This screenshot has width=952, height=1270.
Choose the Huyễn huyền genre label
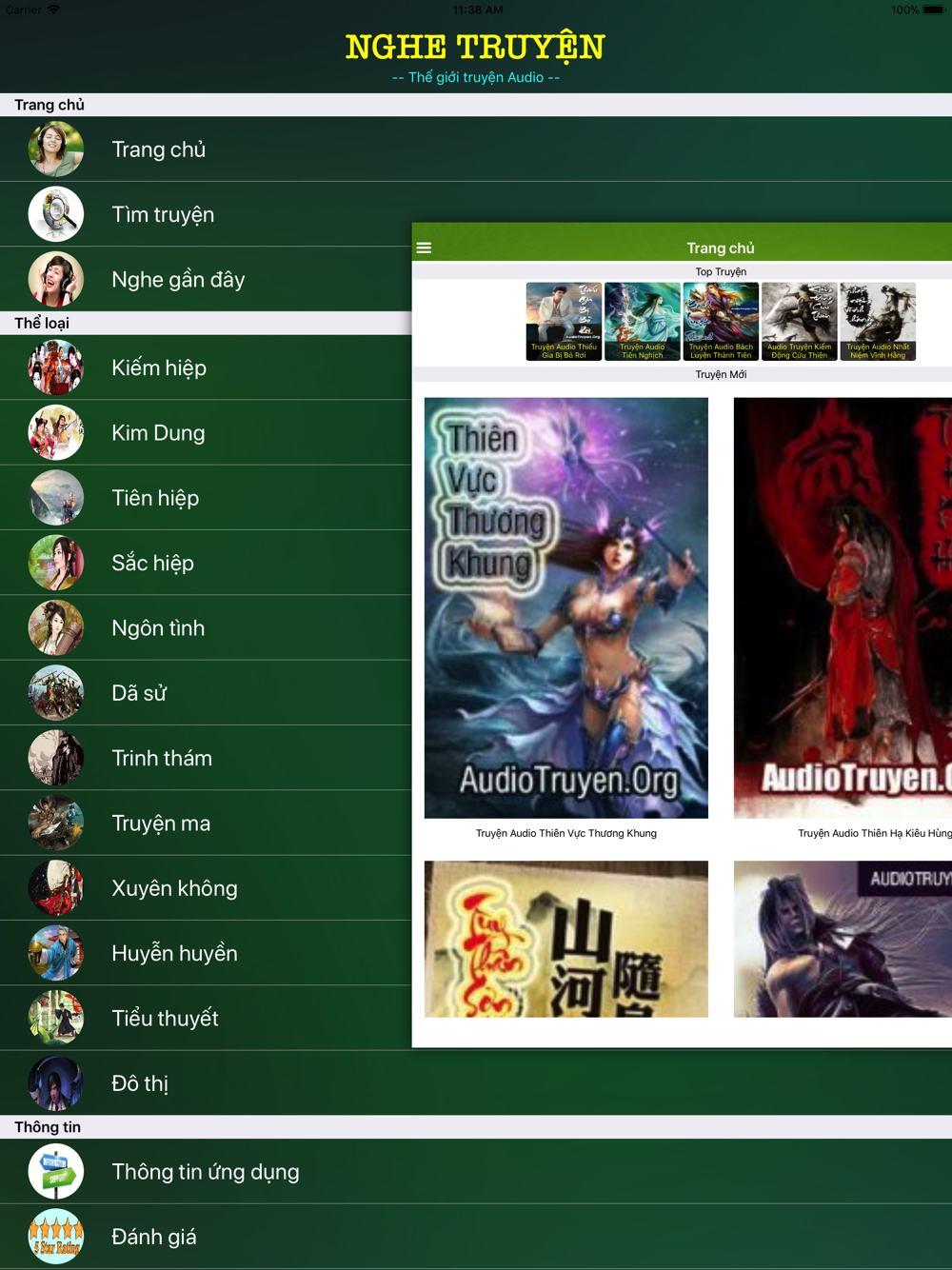pos(174,953)
